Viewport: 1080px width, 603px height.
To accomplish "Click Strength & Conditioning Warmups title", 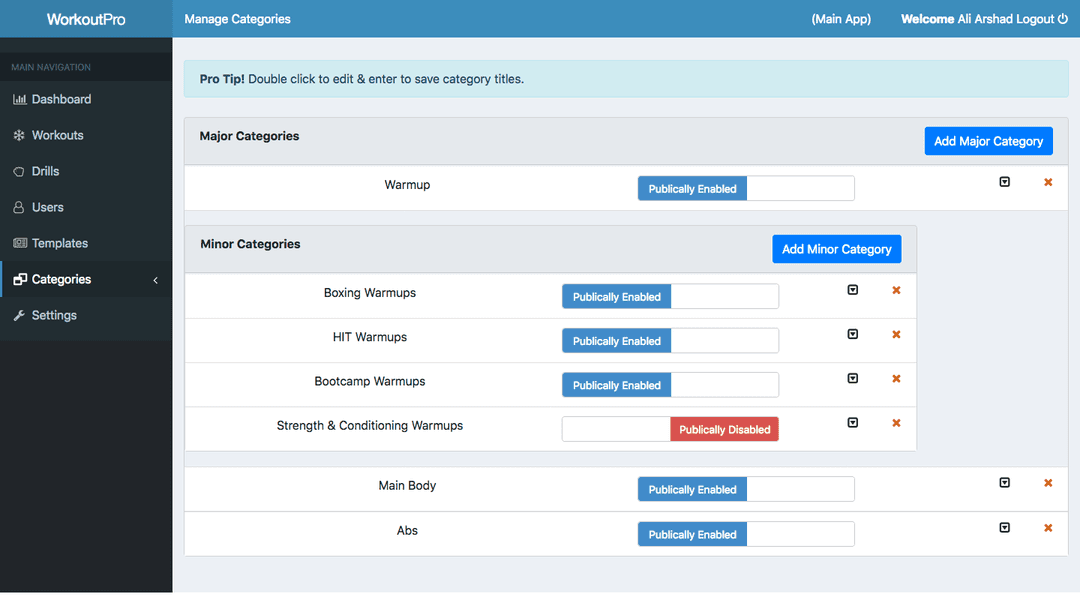I will [370, 425].
